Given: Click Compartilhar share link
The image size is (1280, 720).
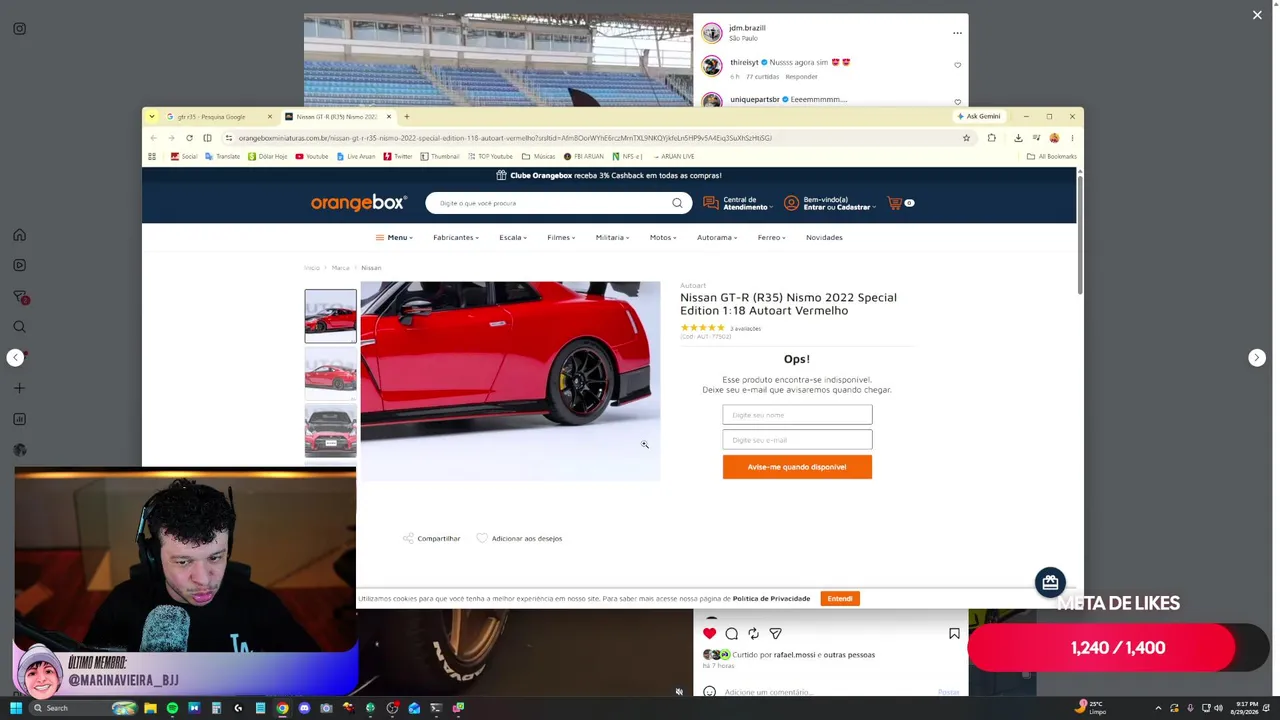Looking at the screenshot, I should (432, 538).
